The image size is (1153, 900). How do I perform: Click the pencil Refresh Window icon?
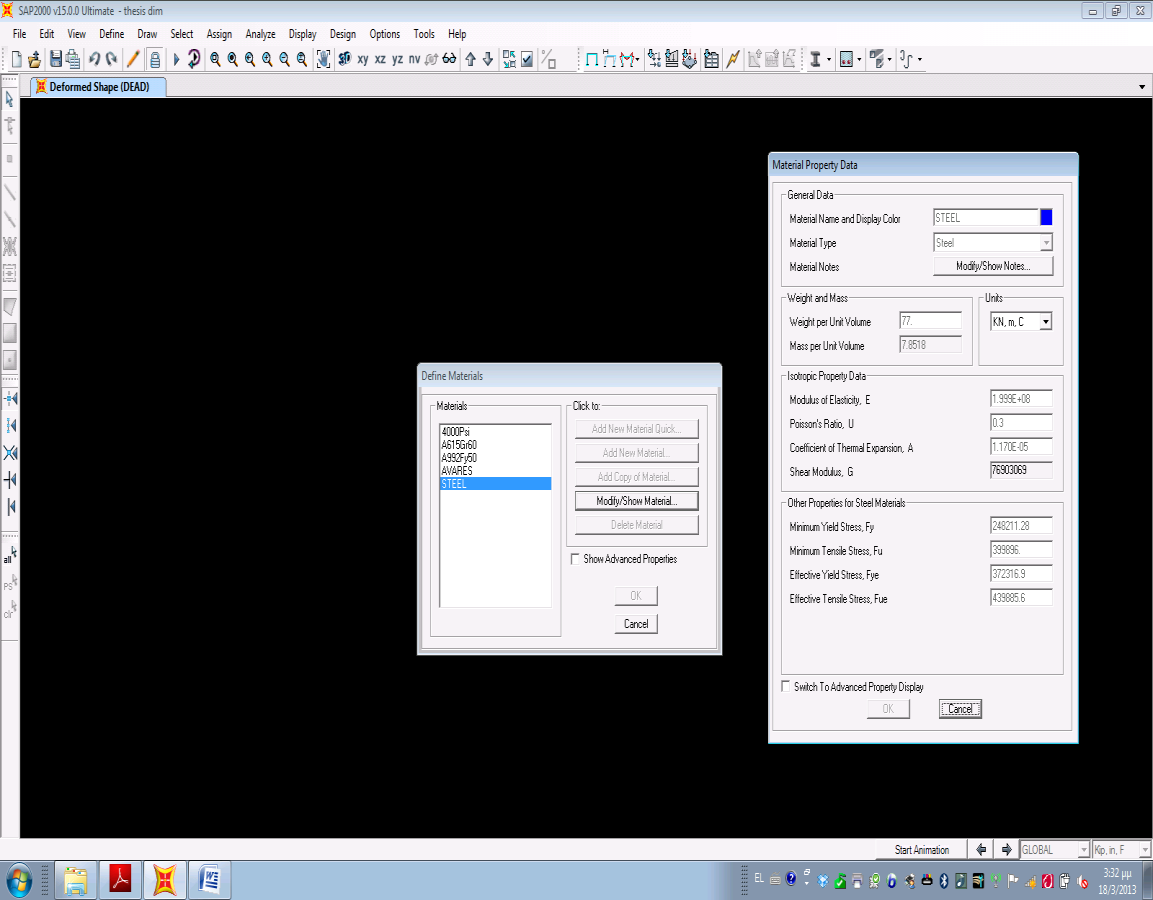[x=133, y=60]
